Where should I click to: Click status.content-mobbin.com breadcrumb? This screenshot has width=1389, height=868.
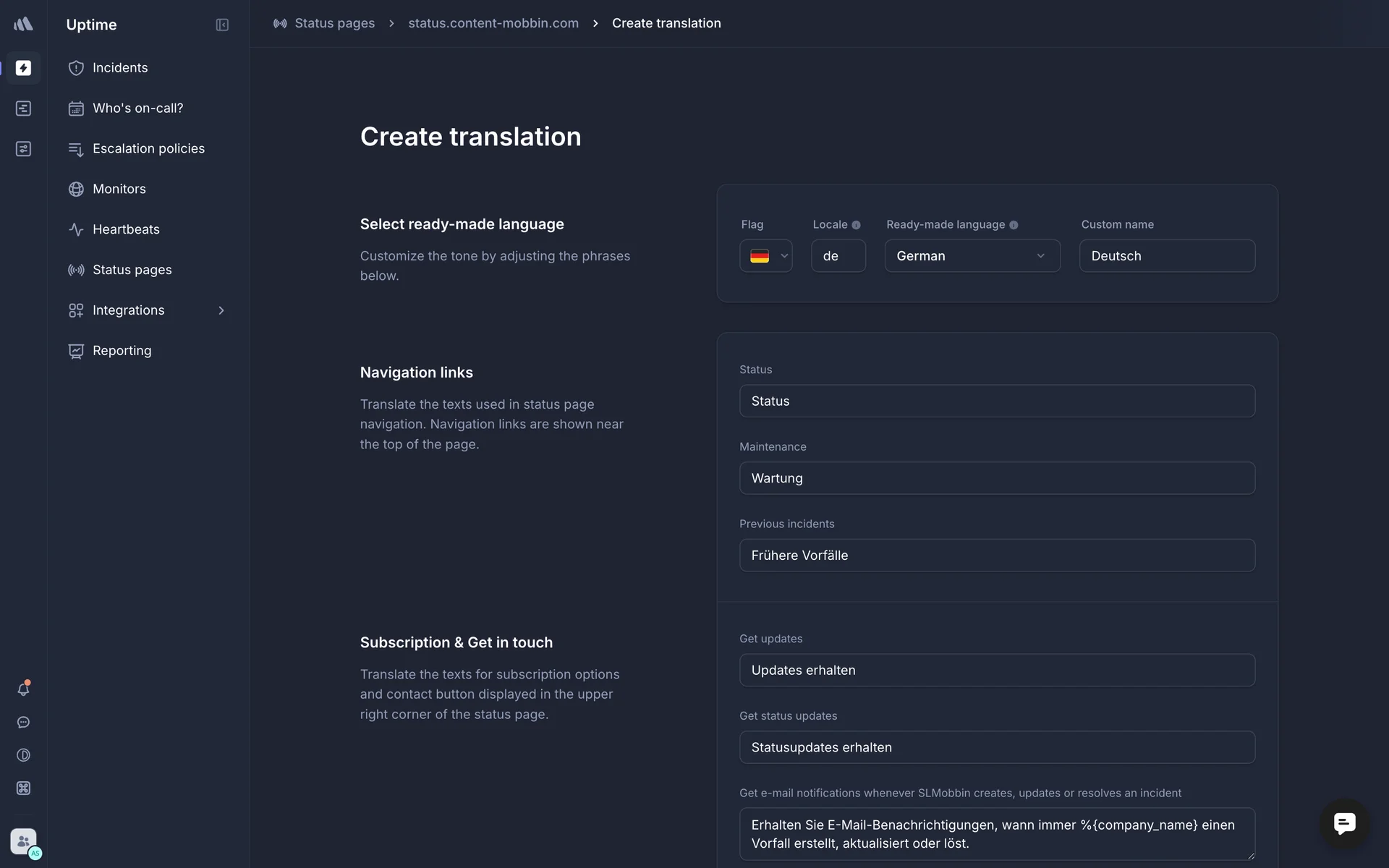click(493, 23)
